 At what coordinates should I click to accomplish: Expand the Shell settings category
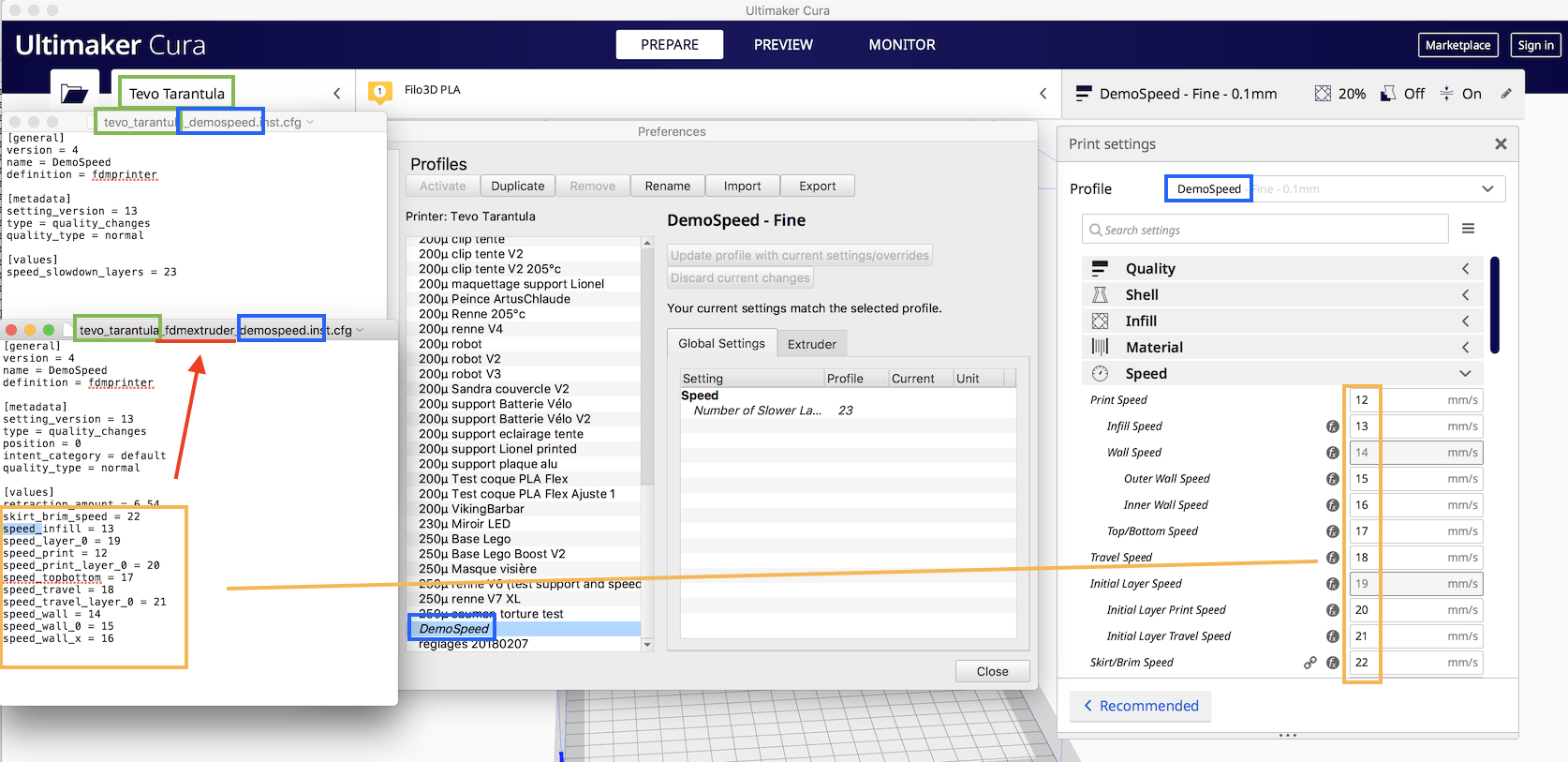tap(1466, 295)
